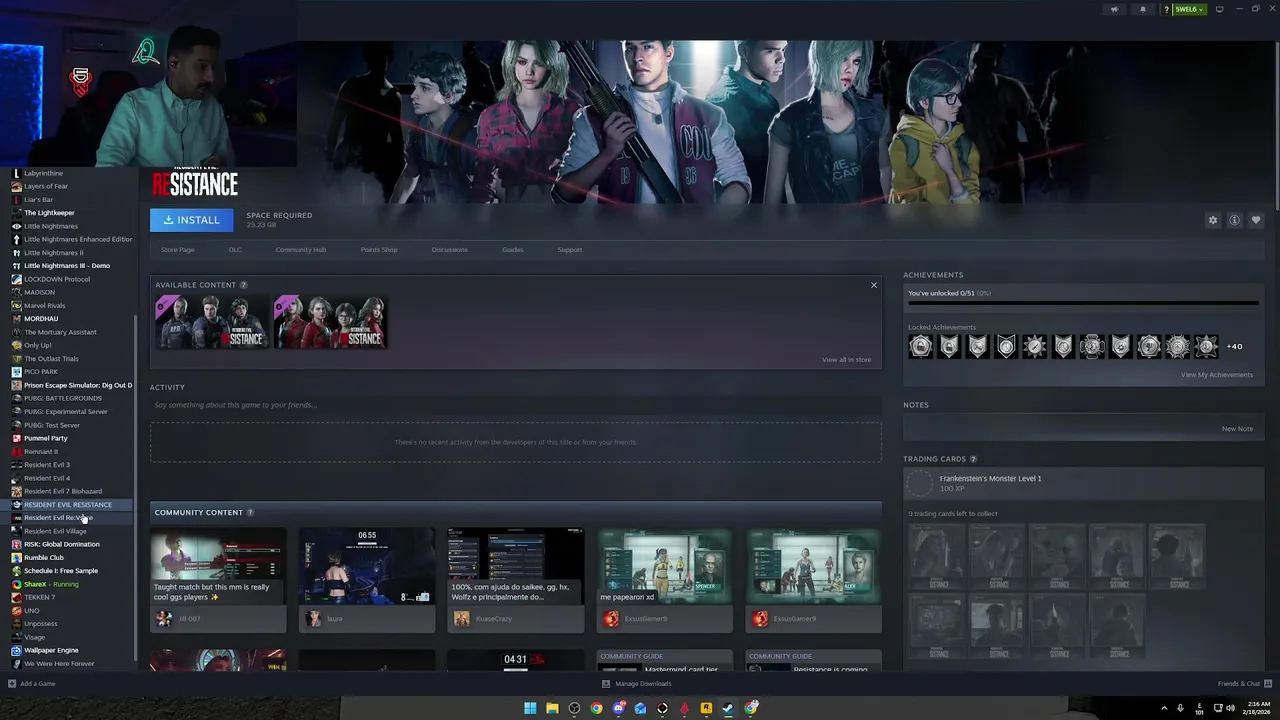Screen dimensions: 1280x720
Task: Open the first Resistance DLC thumbnail
Action: 211,322
